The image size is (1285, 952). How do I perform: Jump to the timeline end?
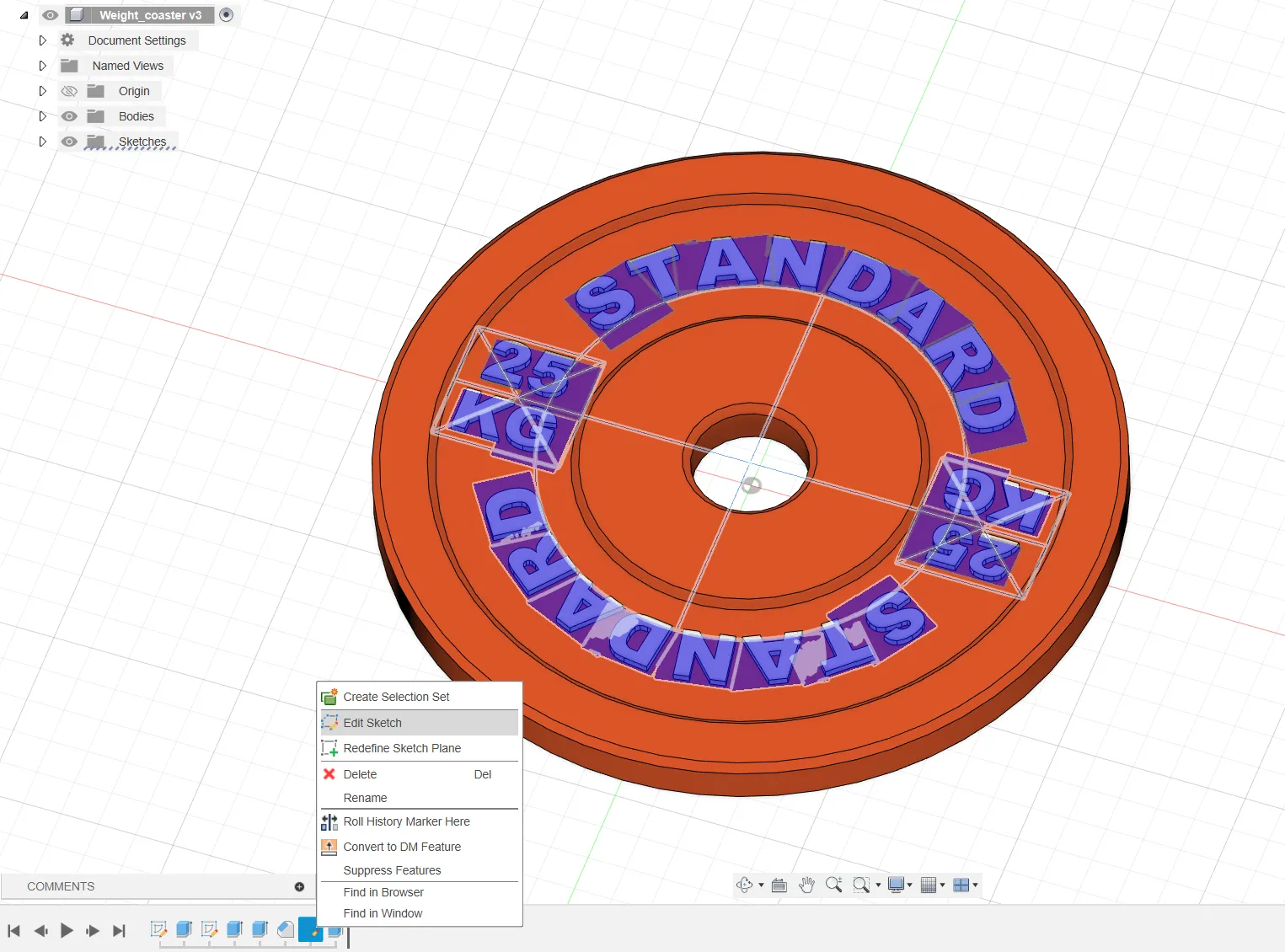click(x=119, y=931)
